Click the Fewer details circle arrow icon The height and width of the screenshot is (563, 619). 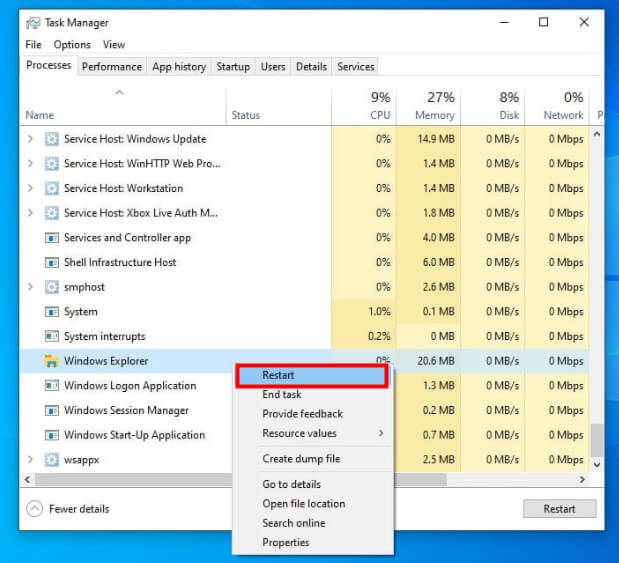pos(34,509)
